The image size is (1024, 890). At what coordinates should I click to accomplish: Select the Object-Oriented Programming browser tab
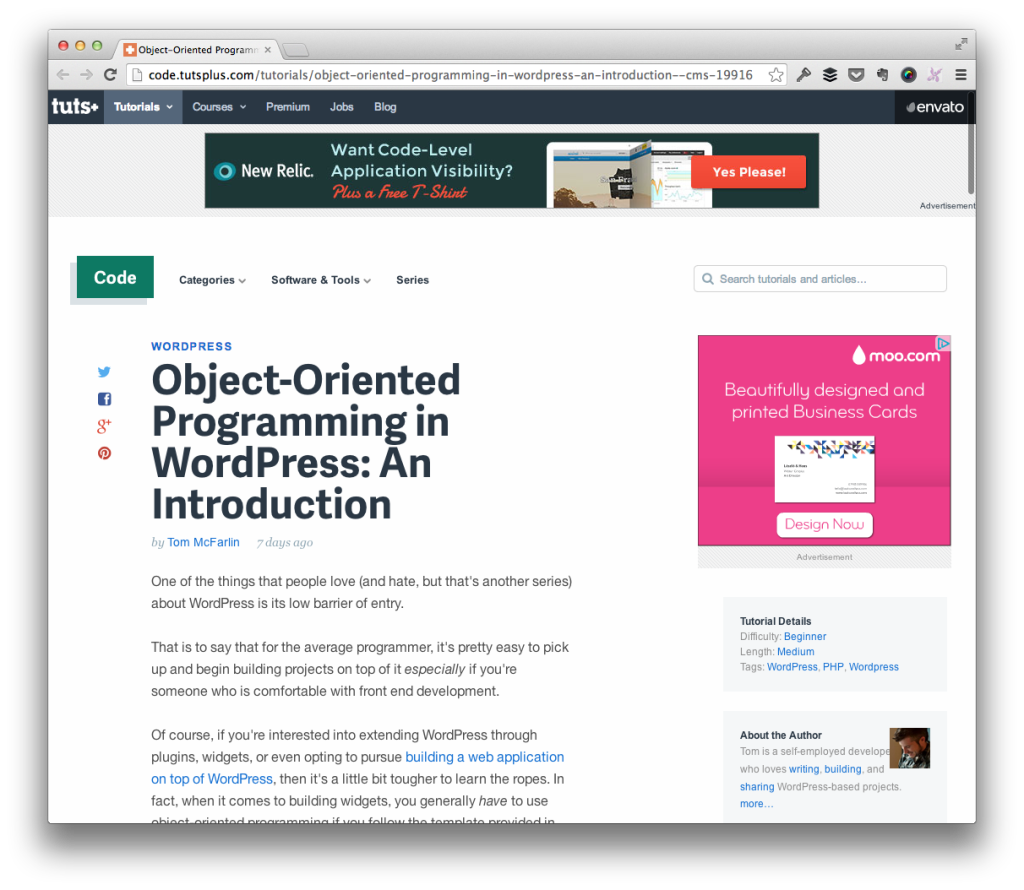(198, 50)
